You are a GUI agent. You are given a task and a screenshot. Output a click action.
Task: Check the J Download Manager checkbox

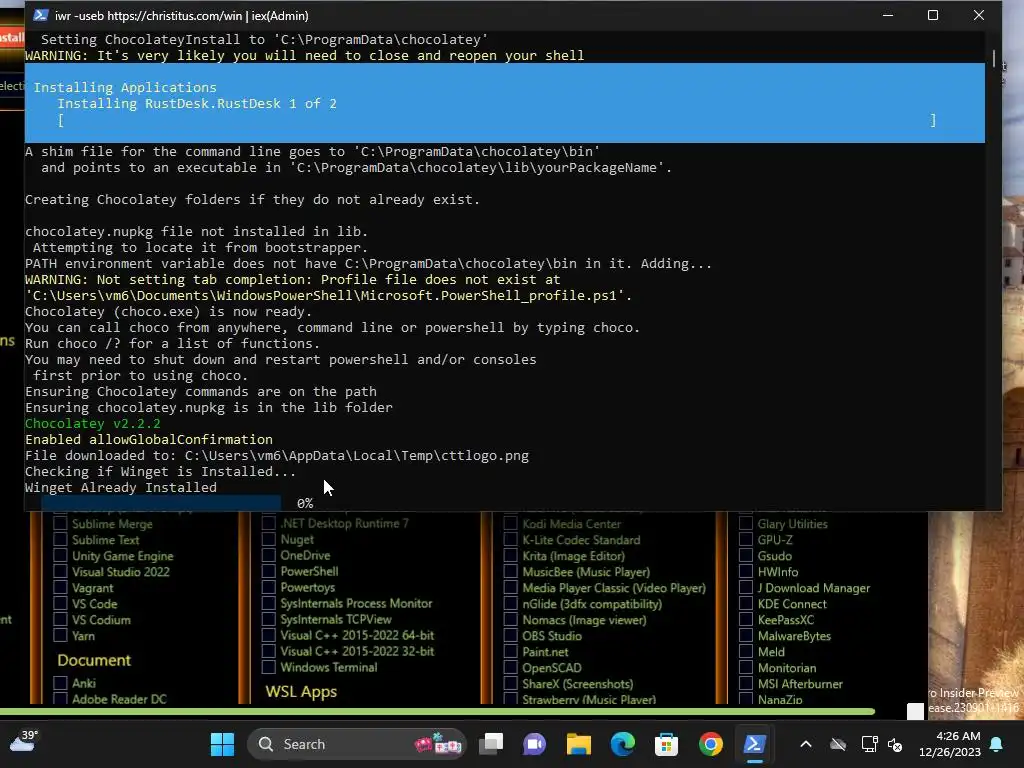[x=746, y=588]
